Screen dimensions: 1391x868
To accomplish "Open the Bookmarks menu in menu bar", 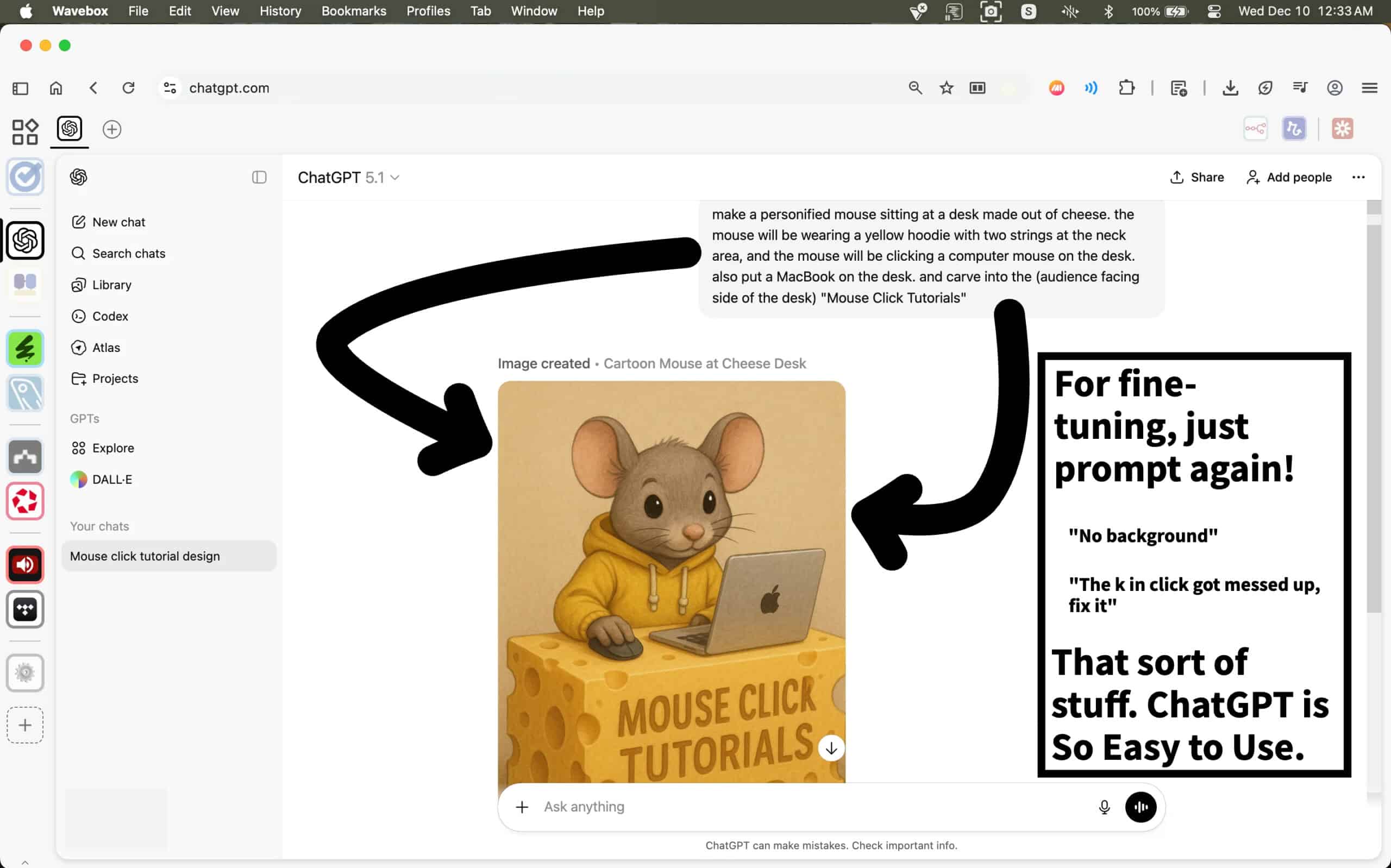I will click(353, 11).
